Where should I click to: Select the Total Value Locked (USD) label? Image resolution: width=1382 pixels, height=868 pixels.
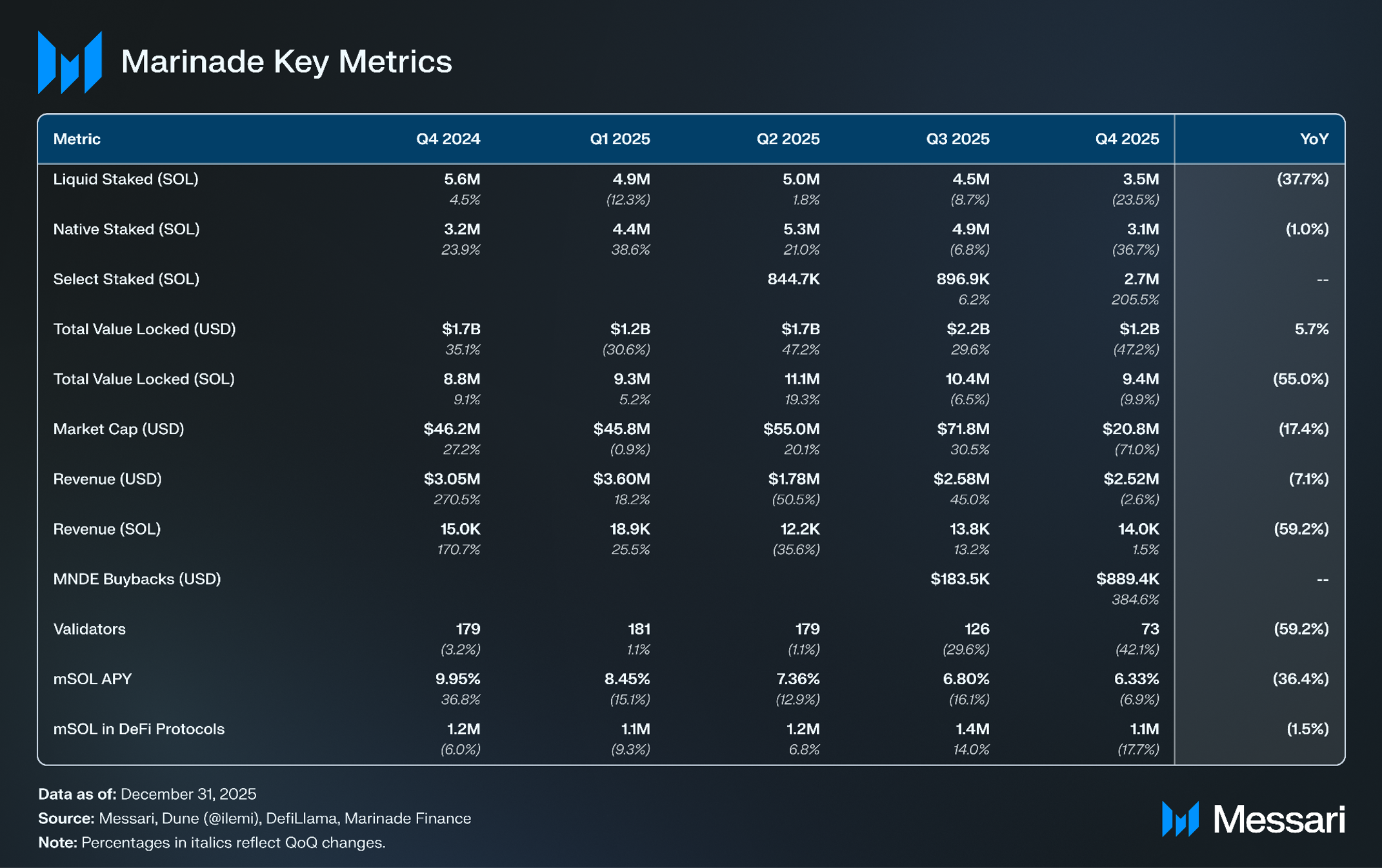[x=145, y=329]
